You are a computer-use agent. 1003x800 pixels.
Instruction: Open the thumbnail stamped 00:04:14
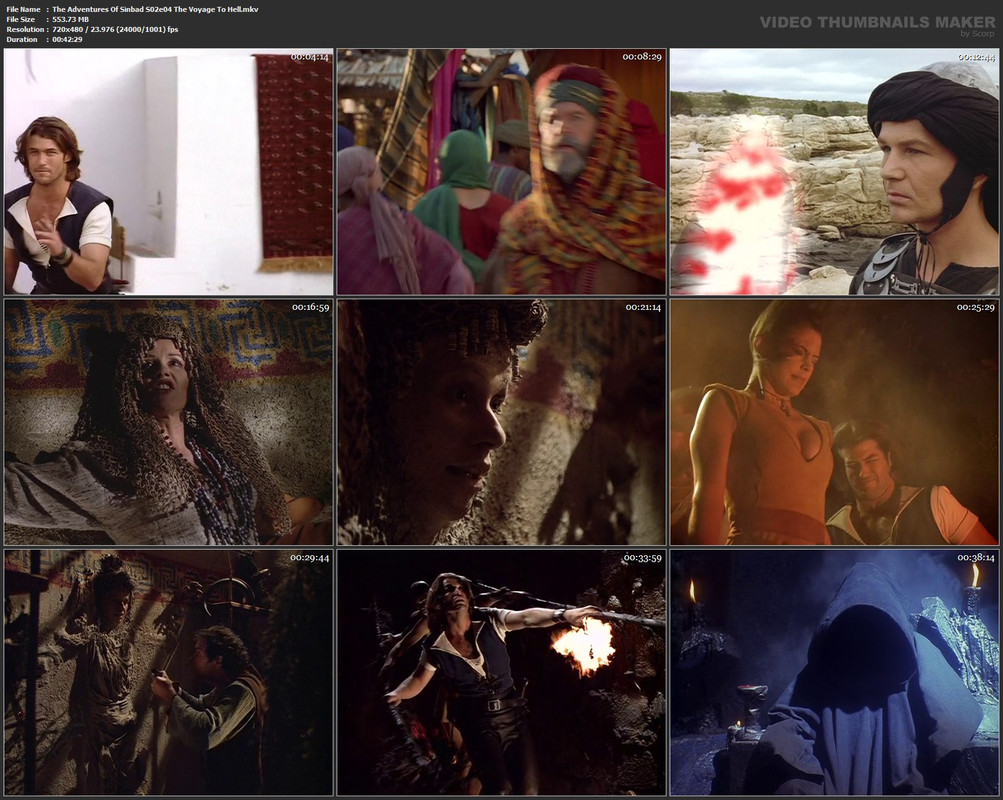coord(168,171)
